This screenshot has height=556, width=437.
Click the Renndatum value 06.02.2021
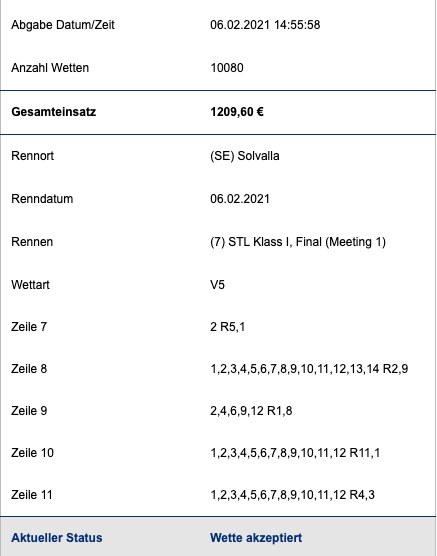(x=240, y=199)
